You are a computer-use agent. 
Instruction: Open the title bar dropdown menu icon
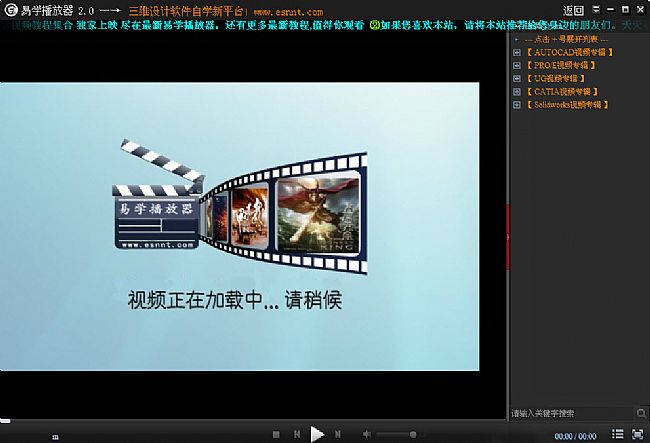click(596, 9)
